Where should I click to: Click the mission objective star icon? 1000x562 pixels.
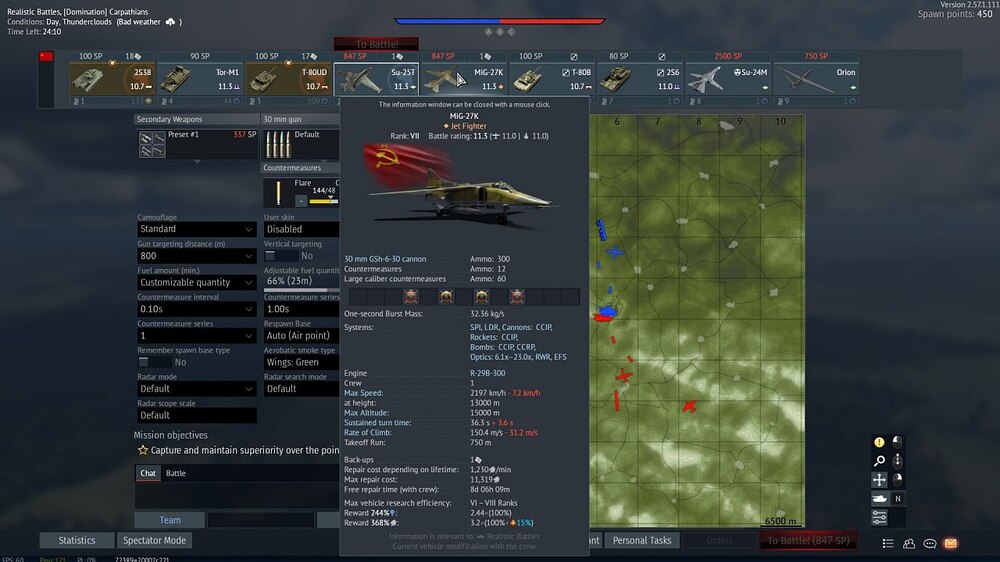tap(143, 450)
